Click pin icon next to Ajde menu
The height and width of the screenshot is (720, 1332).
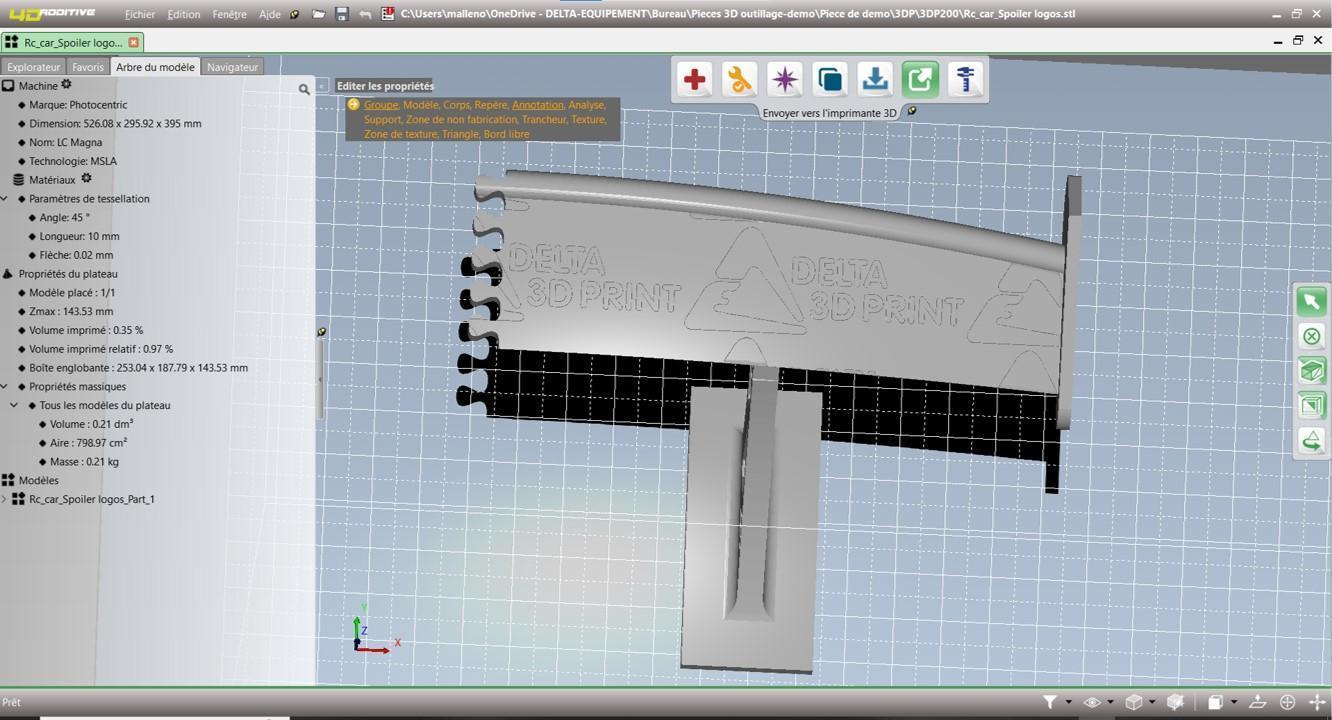point(294,15)
